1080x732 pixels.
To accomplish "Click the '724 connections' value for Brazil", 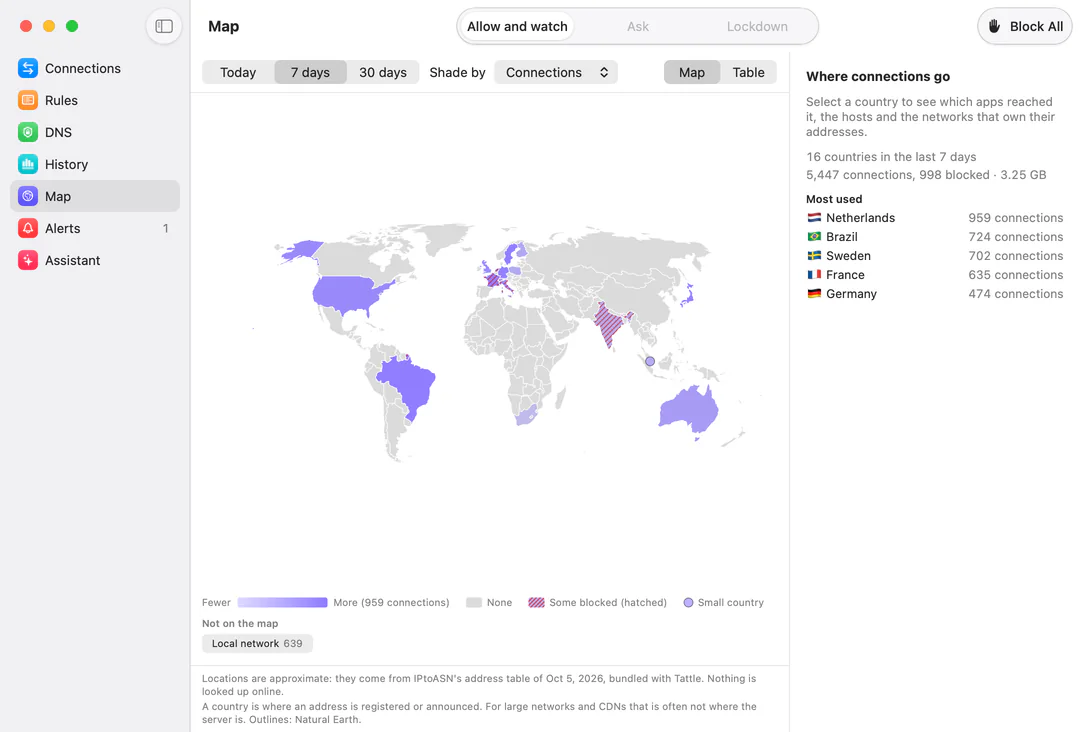I will point(1015,236).
